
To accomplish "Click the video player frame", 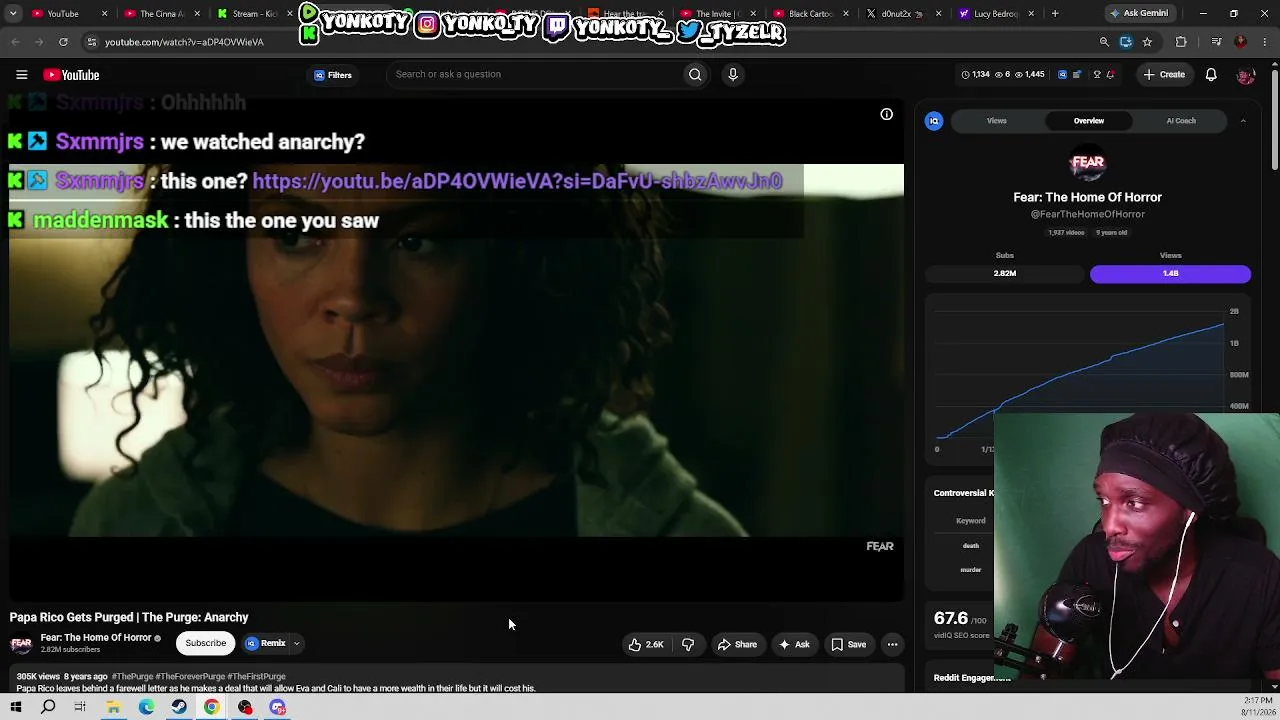I will [x=456, y=350].
